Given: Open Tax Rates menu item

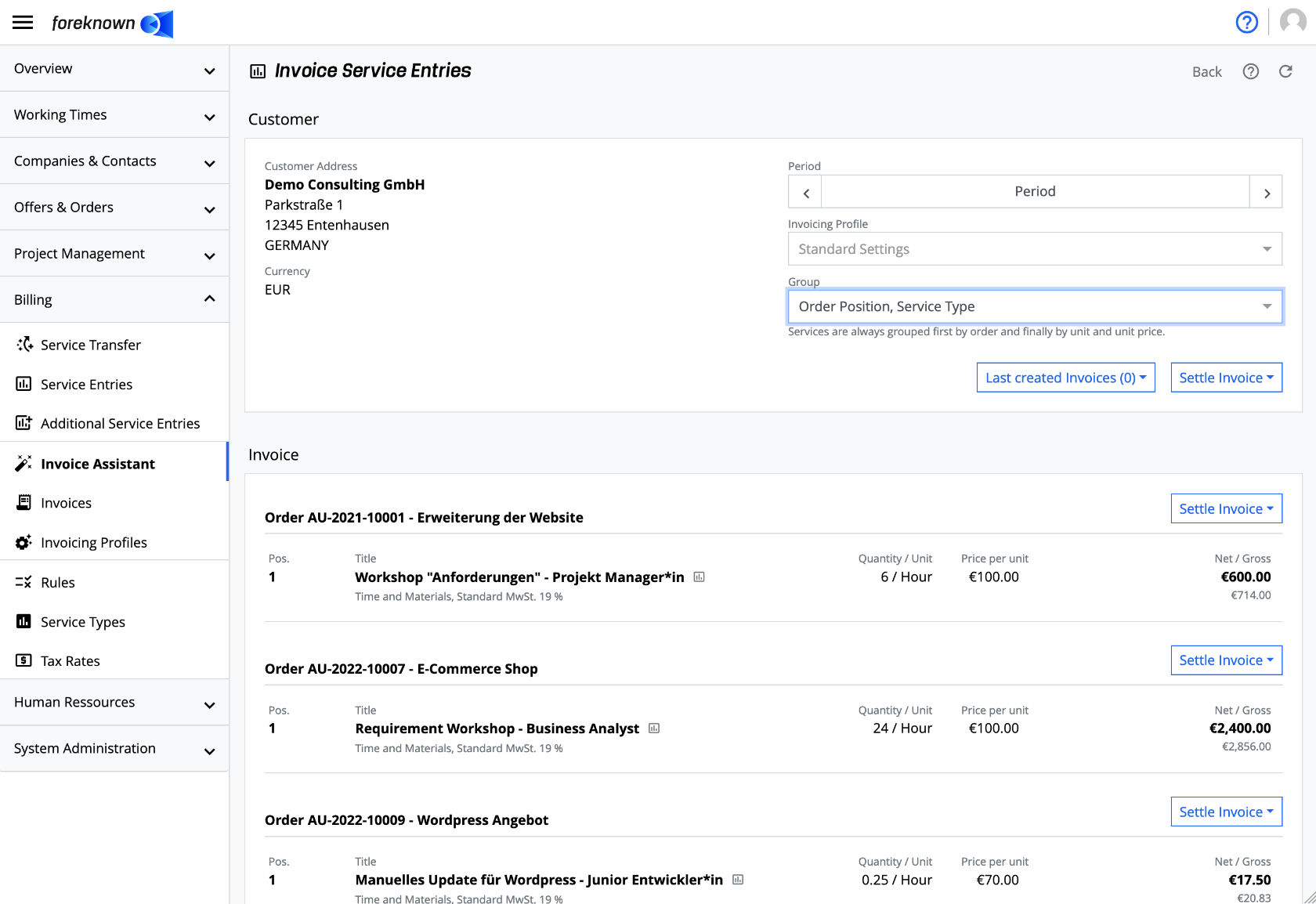Looking at the screenshot, I should click(x=114, y=660).
